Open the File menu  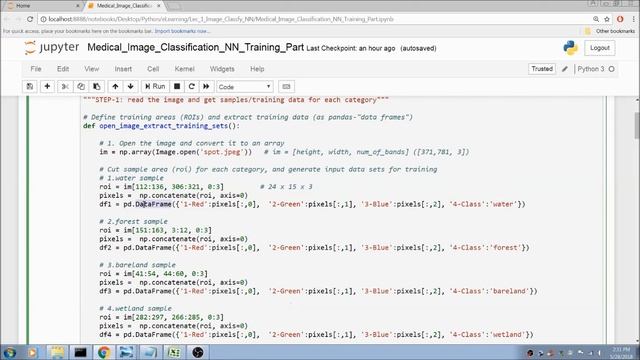click(x=36, y=69)
